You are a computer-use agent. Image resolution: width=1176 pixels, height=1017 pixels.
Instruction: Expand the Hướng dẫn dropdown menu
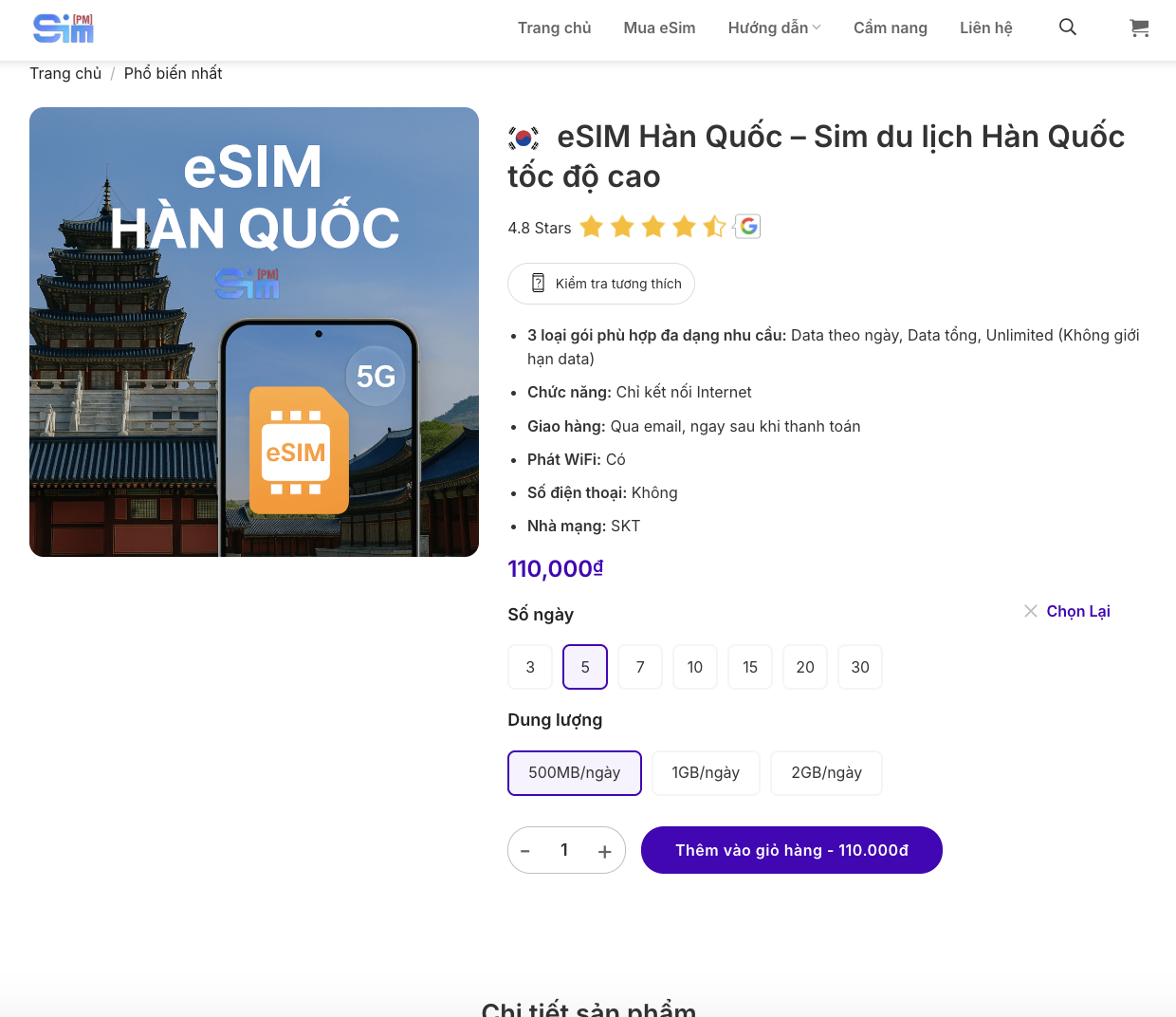pyautogui.click(x=774, y=28)
